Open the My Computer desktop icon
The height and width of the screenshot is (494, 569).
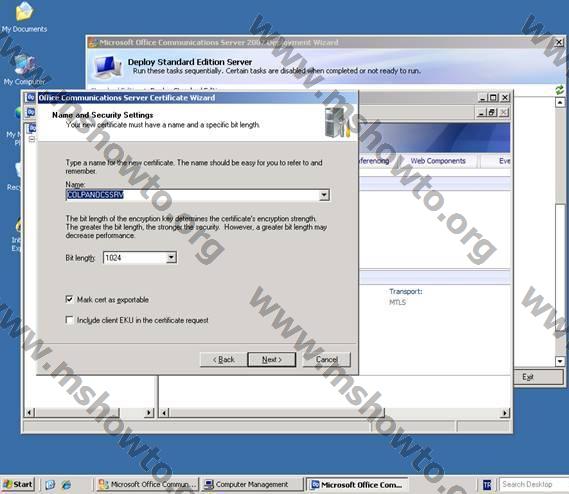(x=24, y=70)
